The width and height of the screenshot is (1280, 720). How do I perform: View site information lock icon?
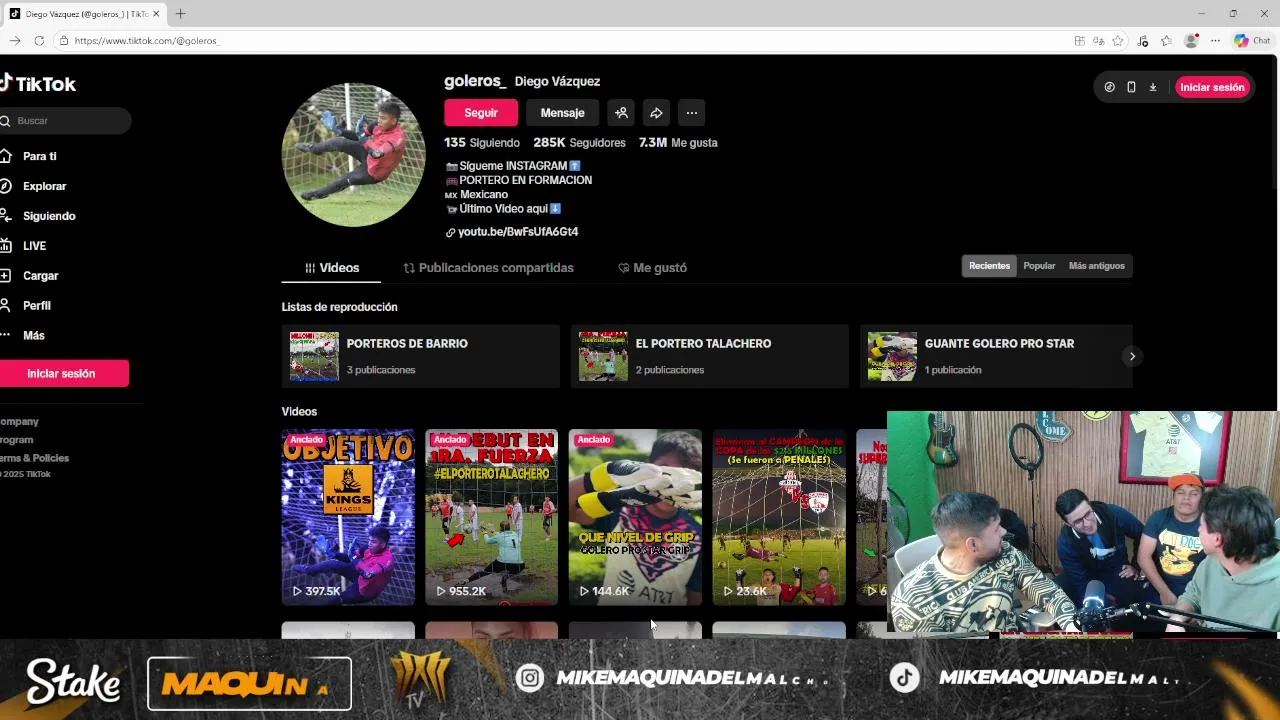[64, 41]
